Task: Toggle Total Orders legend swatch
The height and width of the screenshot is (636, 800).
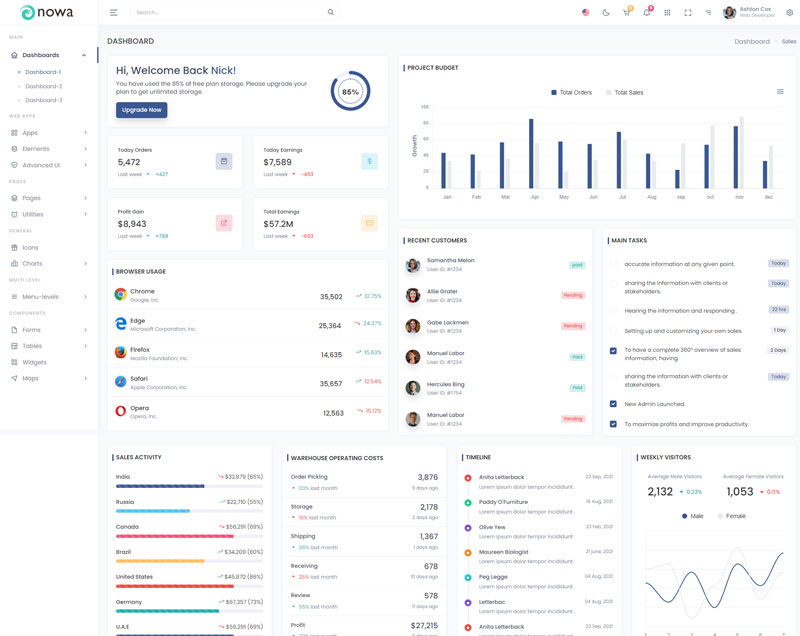Action: click(554, 93)
